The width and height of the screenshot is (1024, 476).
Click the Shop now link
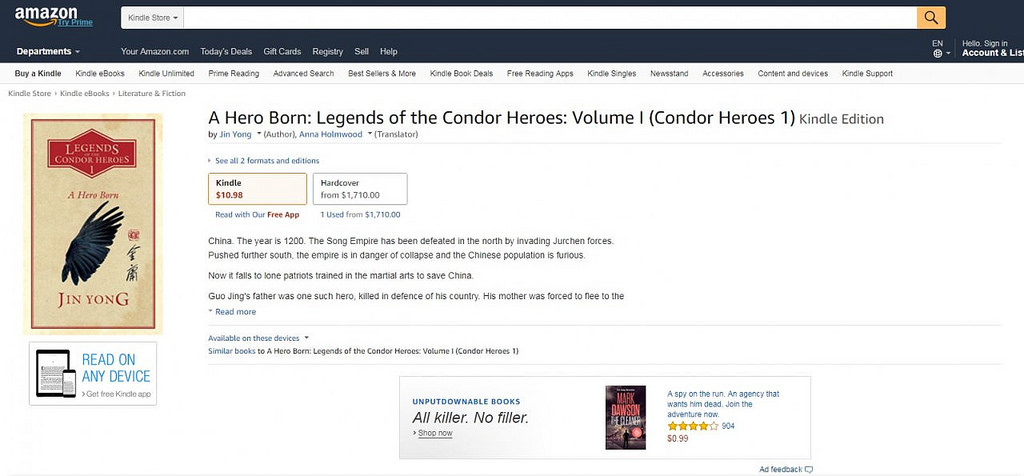(x=434, y=433)
